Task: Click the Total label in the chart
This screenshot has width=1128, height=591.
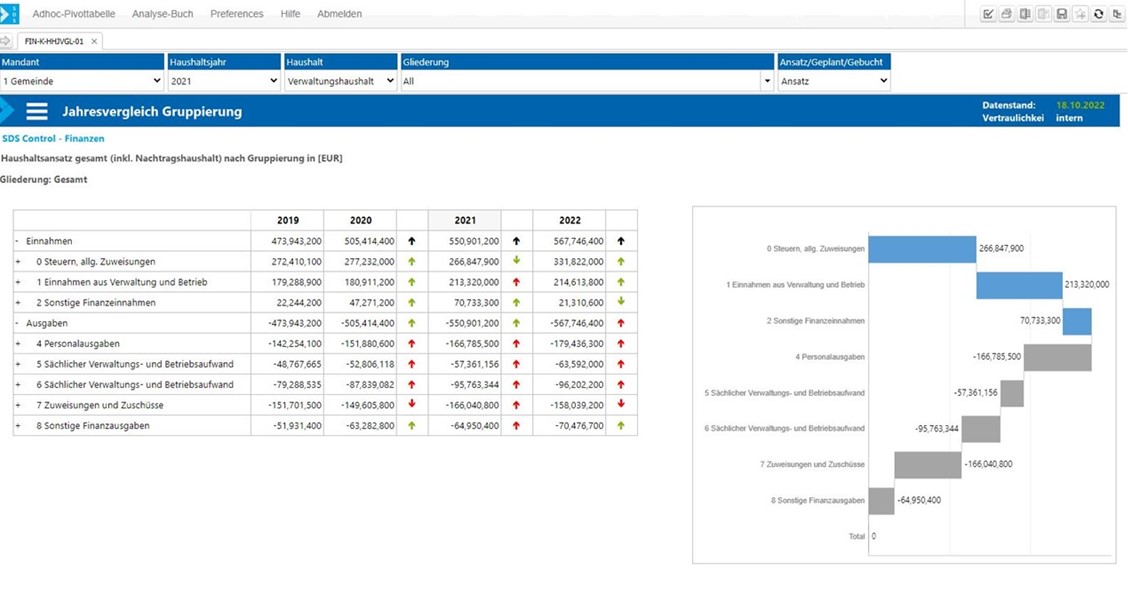Action: click(x=856, y=536)
